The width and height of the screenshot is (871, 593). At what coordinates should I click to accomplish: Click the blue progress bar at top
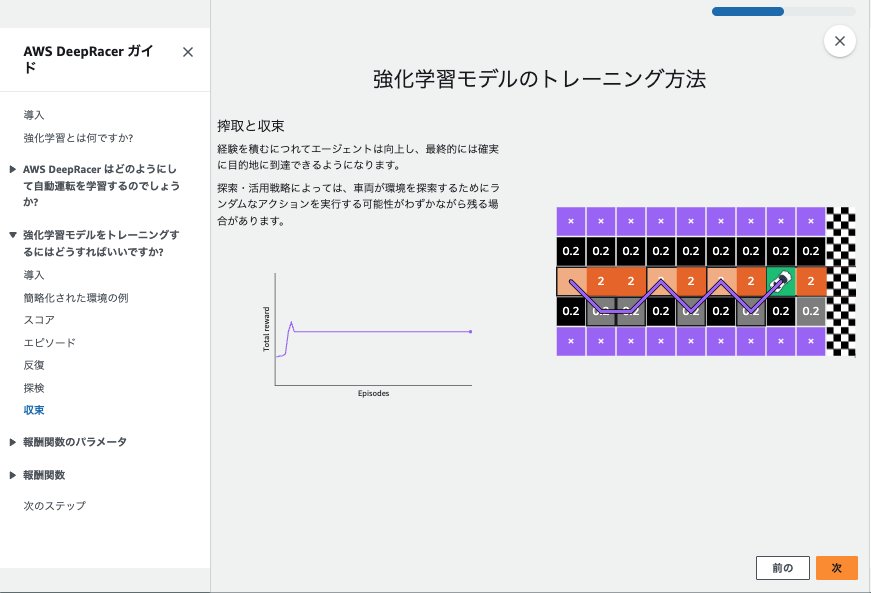pos(748,11)
